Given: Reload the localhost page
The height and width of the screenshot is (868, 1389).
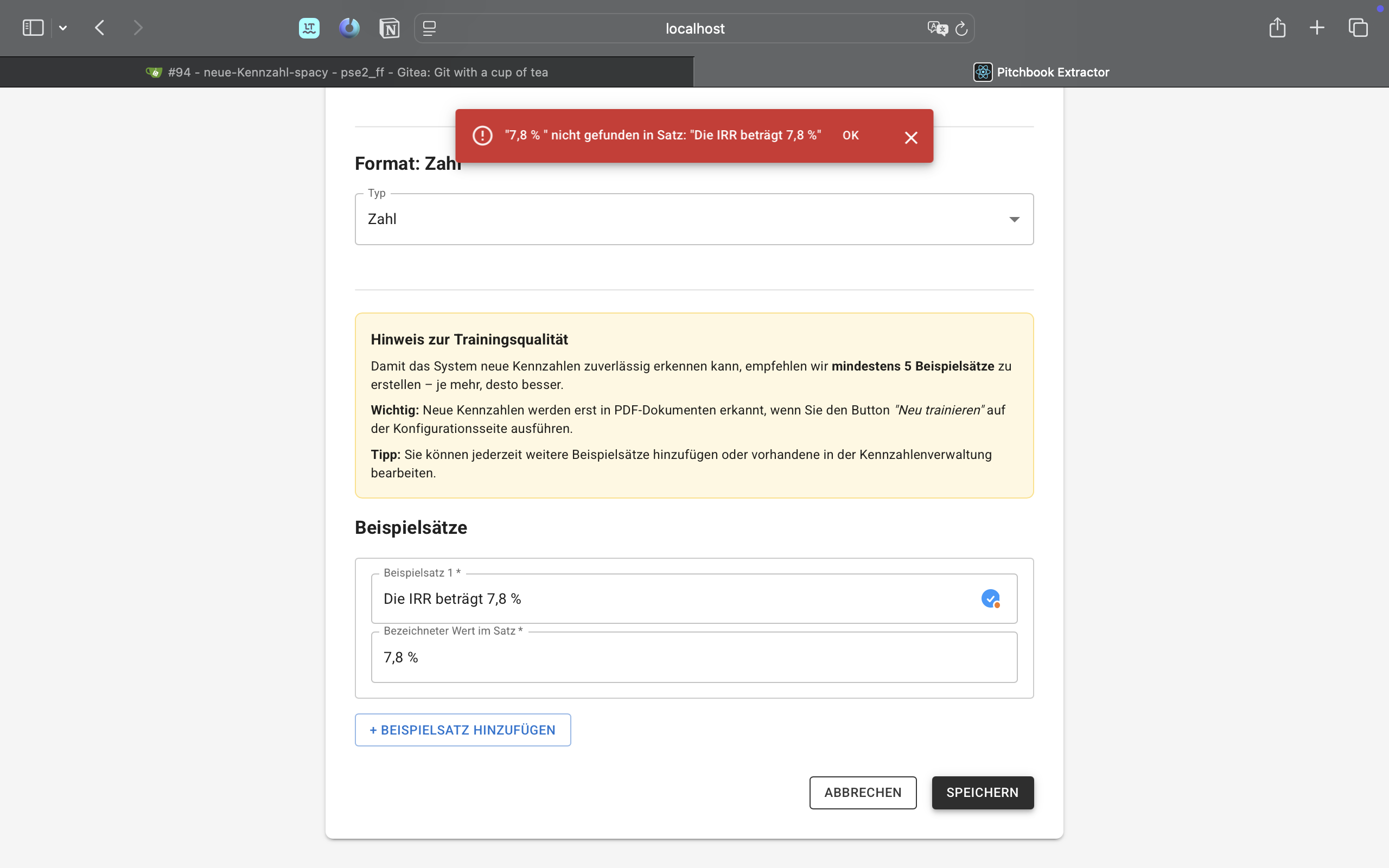Looking at the screenshot, I should (961, 28).
